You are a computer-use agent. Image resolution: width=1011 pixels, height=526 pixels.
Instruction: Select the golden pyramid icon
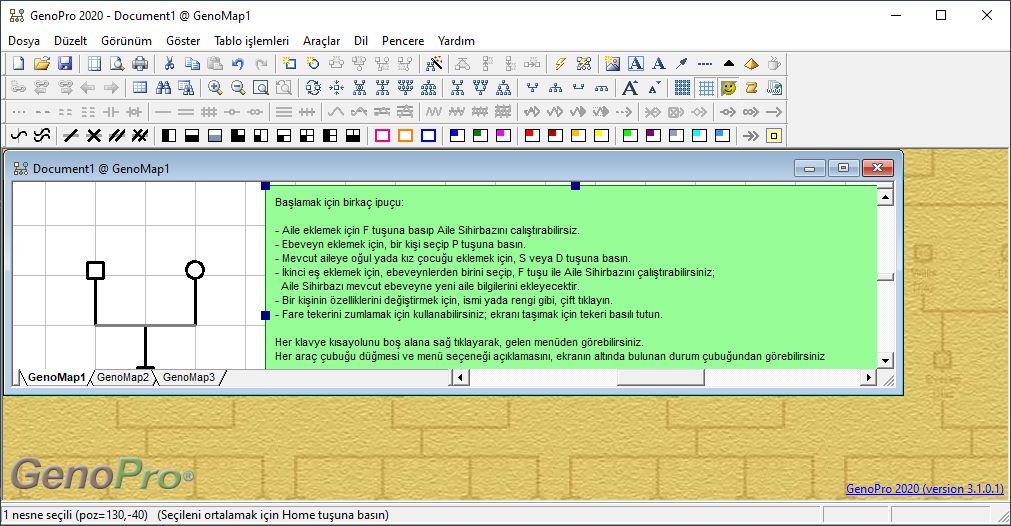[x=751, y=63]
